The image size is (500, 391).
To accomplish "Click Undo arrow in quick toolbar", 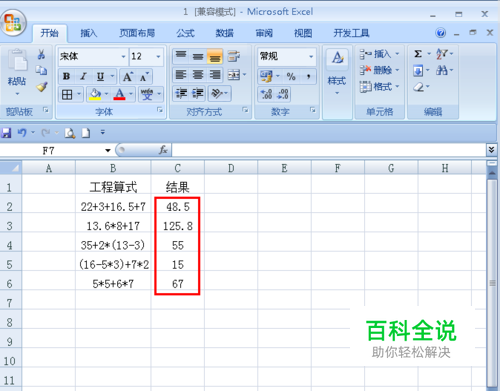I will click(22, 133).
